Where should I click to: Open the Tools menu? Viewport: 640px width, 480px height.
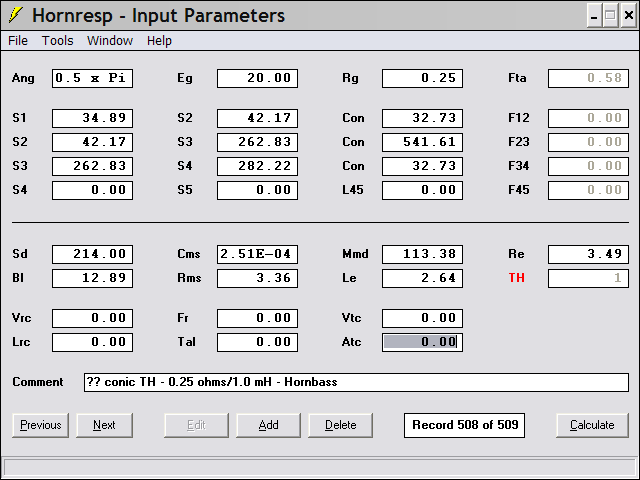point(58,41)
